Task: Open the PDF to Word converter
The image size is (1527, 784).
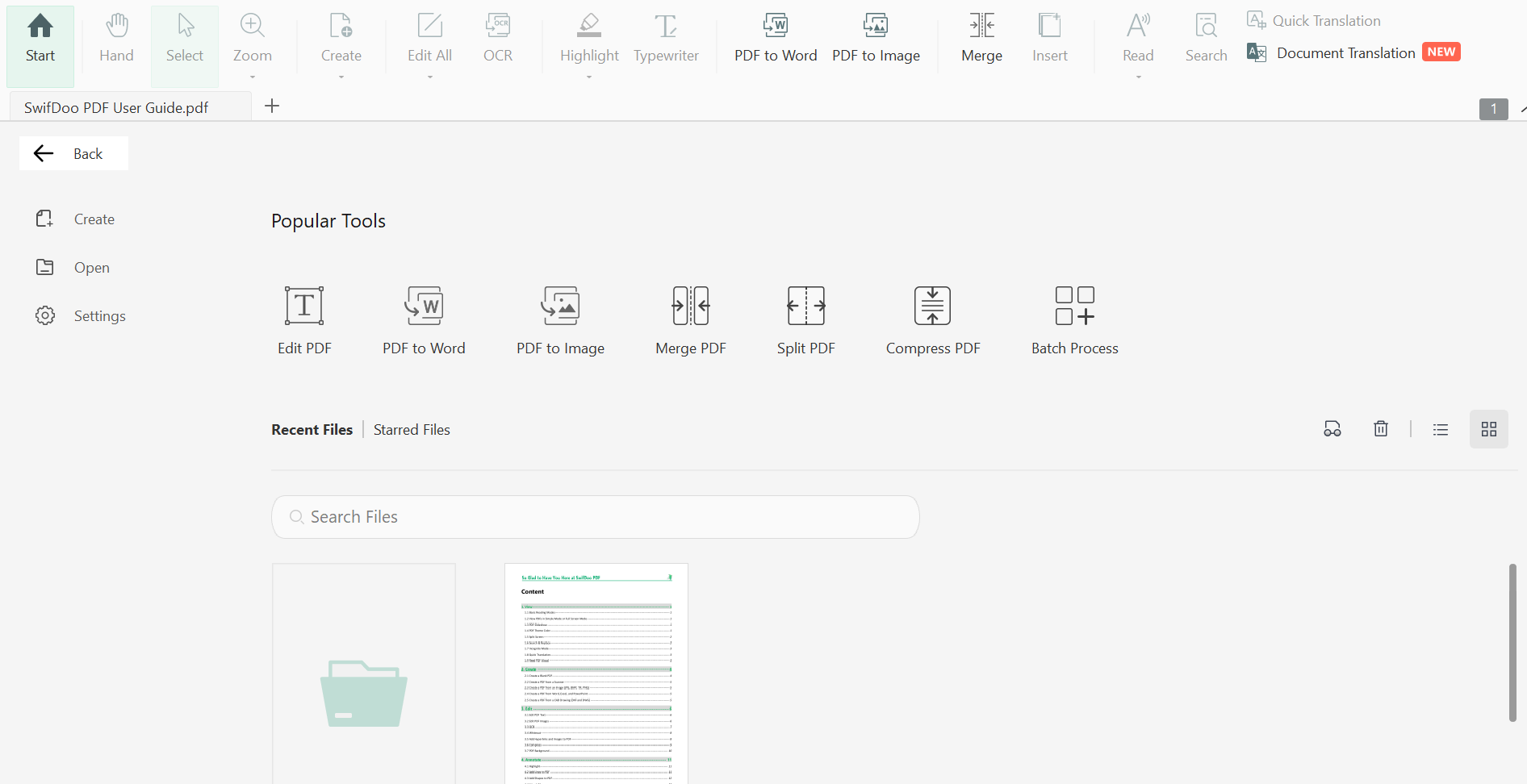Action: coord(424,319)
